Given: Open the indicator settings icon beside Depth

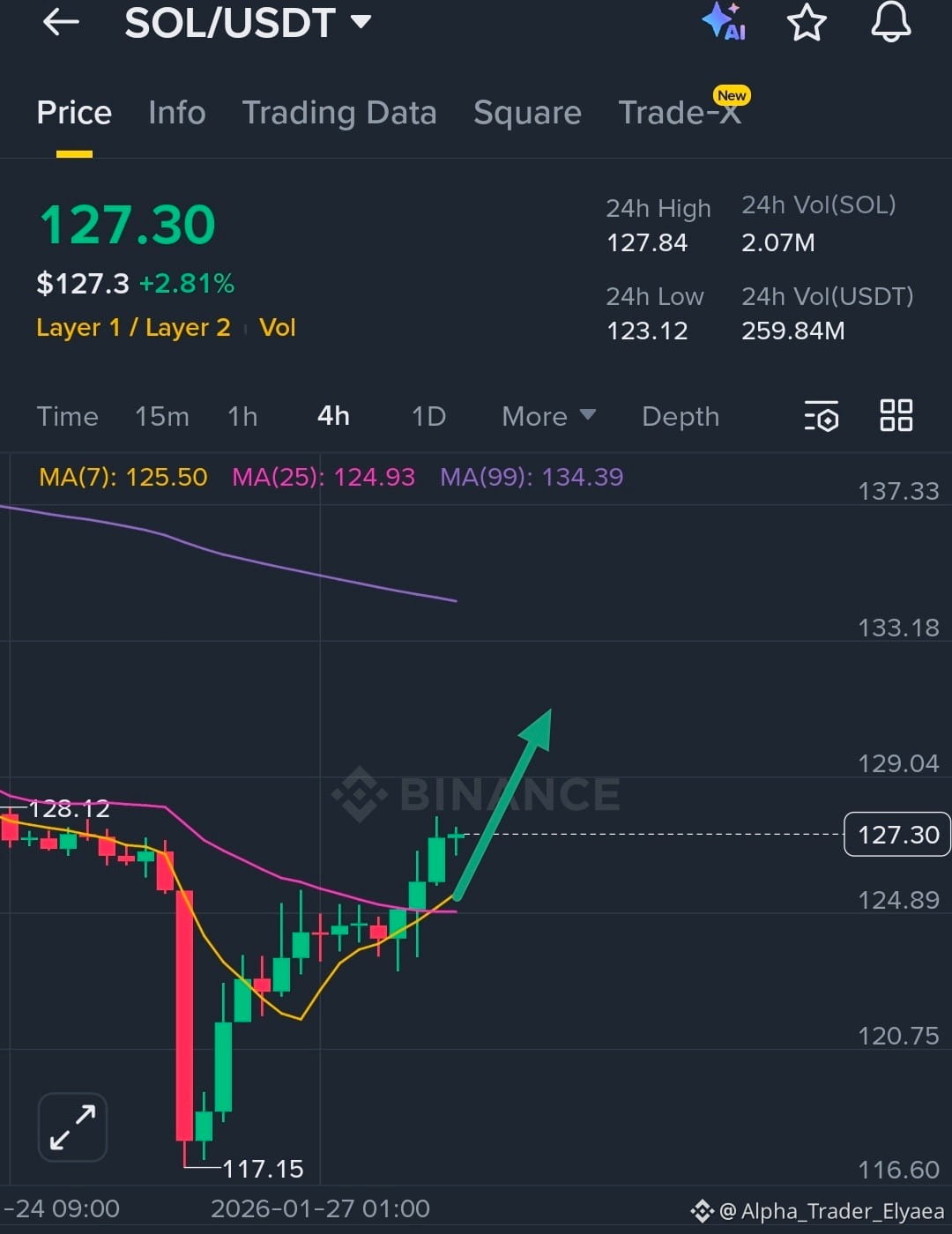Looking at the screenshot, I should (x=820, y=416).
